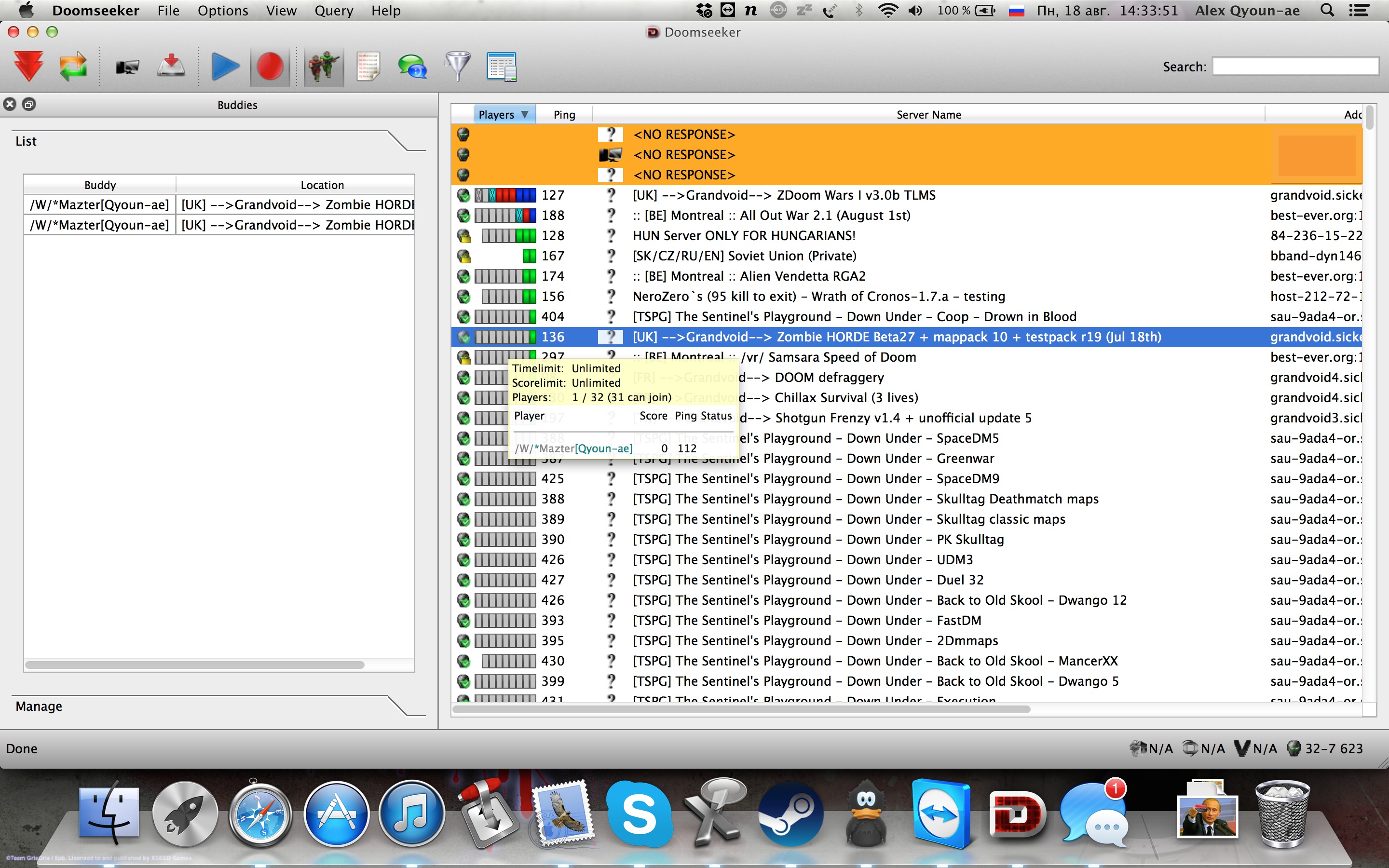This screenshot has height=868, width=1389.
Task: Collapse the List section in Buddies
Action: [x=26, y=141]
